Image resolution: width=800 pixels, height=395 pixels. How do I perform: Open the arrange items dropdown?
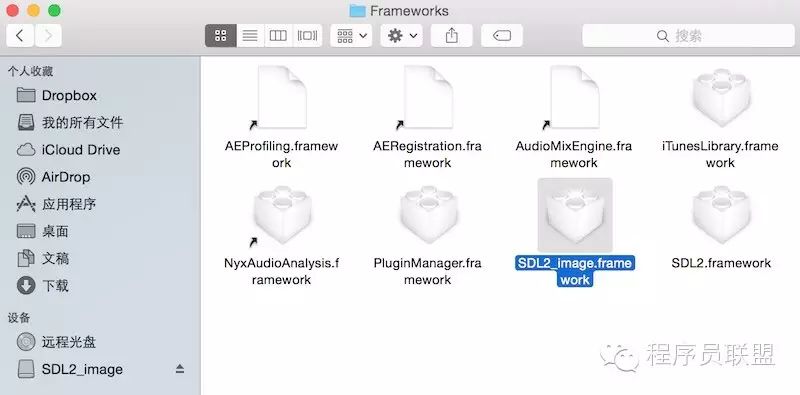(351, 35)
